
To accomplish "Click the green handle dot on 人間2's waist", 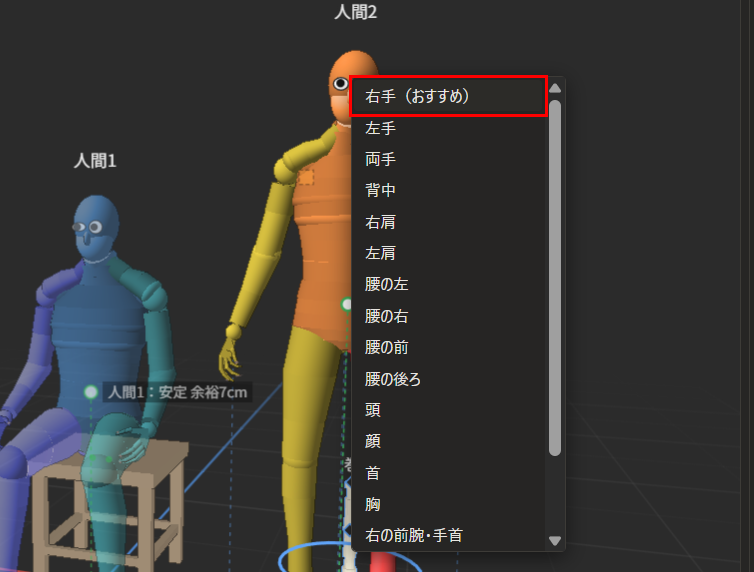I will (347, 304).
